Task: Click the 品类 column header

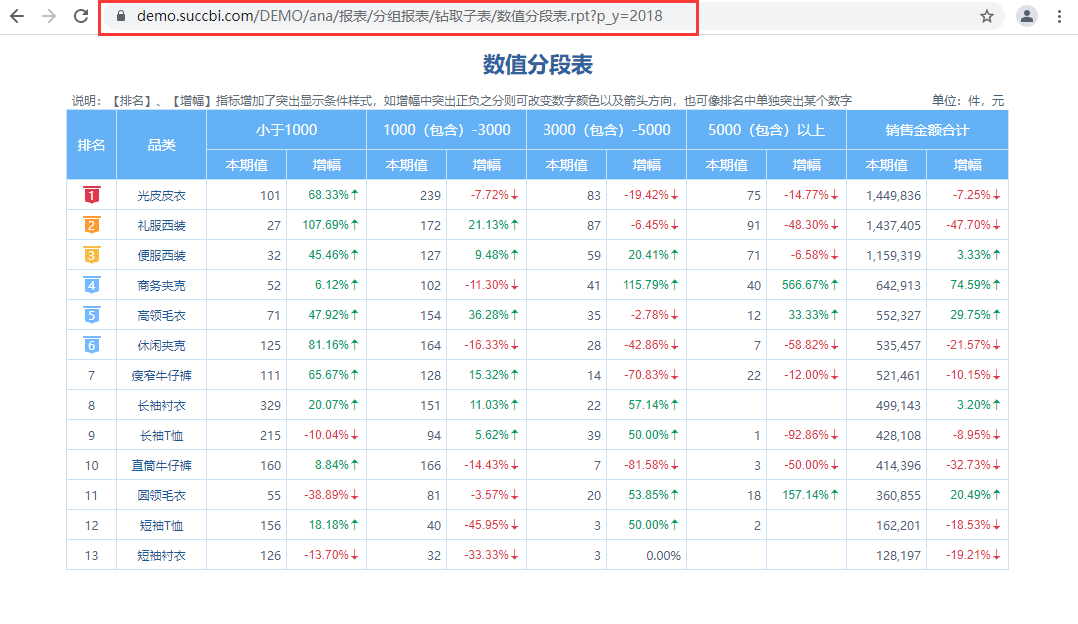Action: point(162,145)
